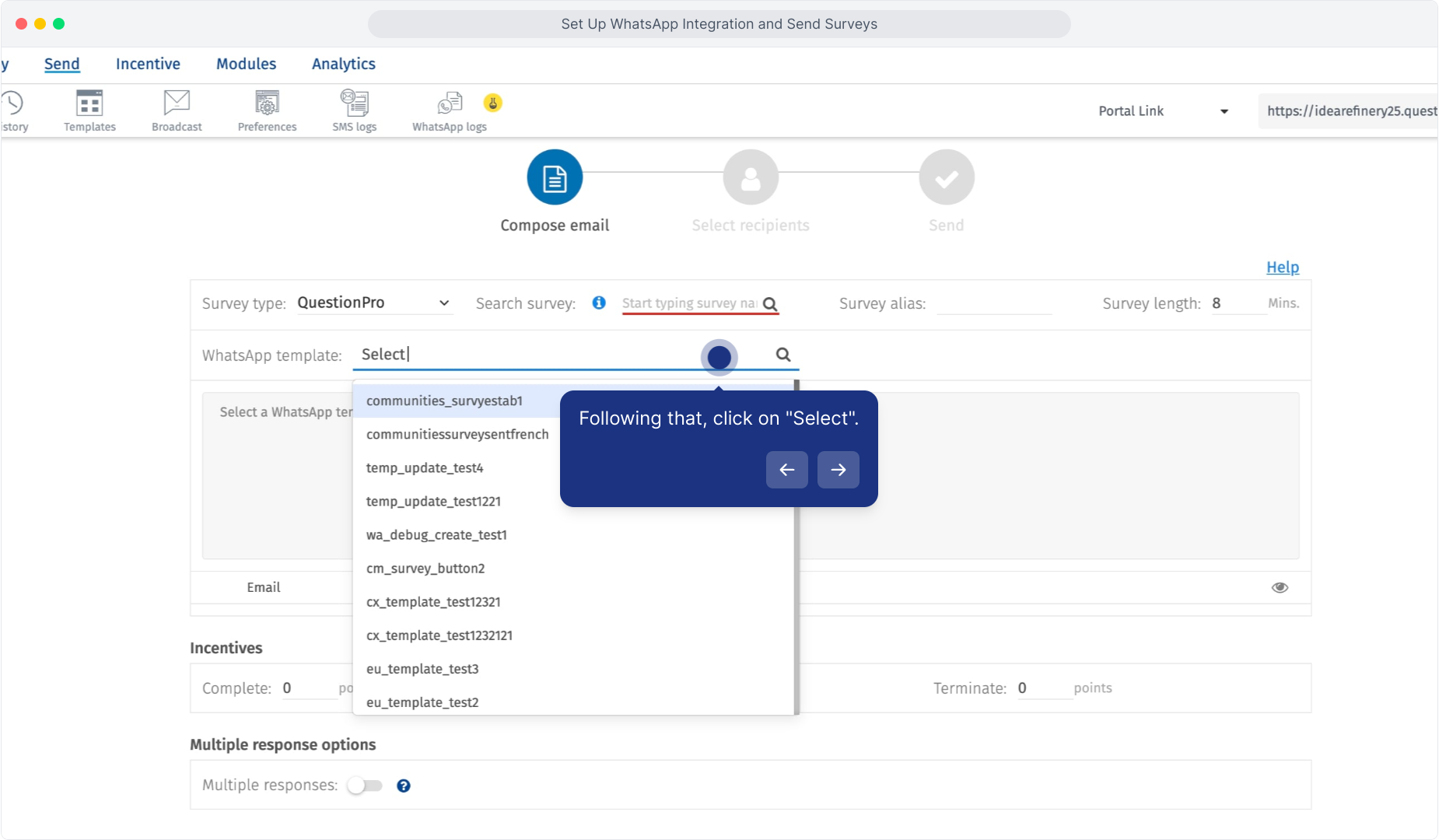Image resolution: width=1439 pixels, height=840 pixels.
Task: Switch to the Send tab
Action: click(x=62, y=64)
